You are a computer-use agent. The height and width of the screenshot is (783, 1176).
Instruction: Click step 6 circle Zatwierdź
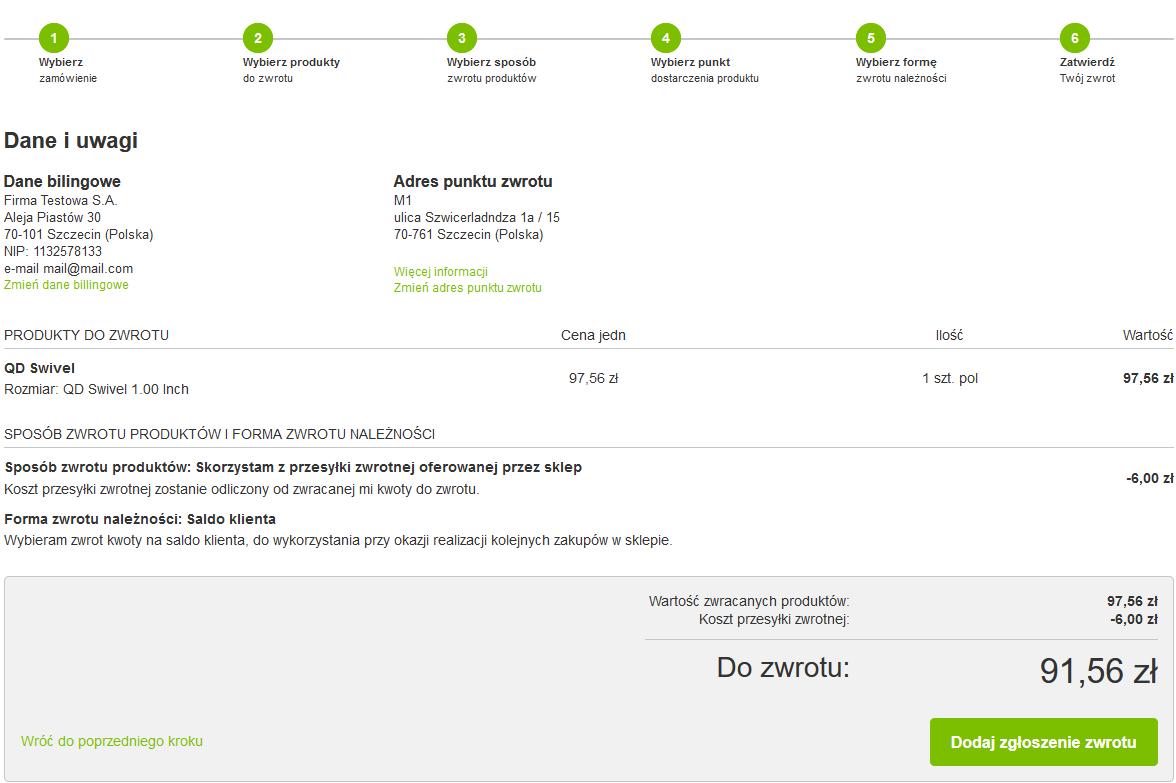click(1075, 39)
